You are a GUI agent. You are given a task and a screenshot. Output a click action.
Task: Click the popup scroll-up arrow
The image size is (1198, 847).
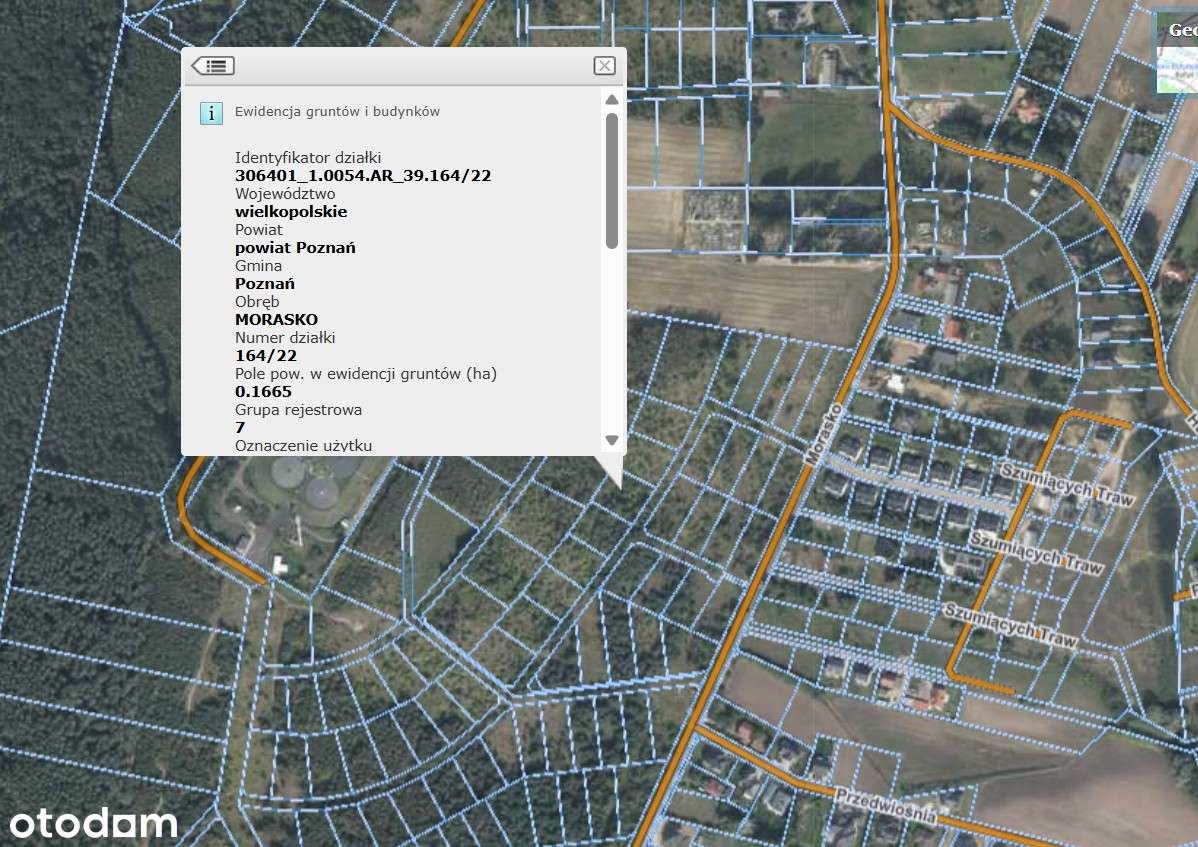(612, 99)
